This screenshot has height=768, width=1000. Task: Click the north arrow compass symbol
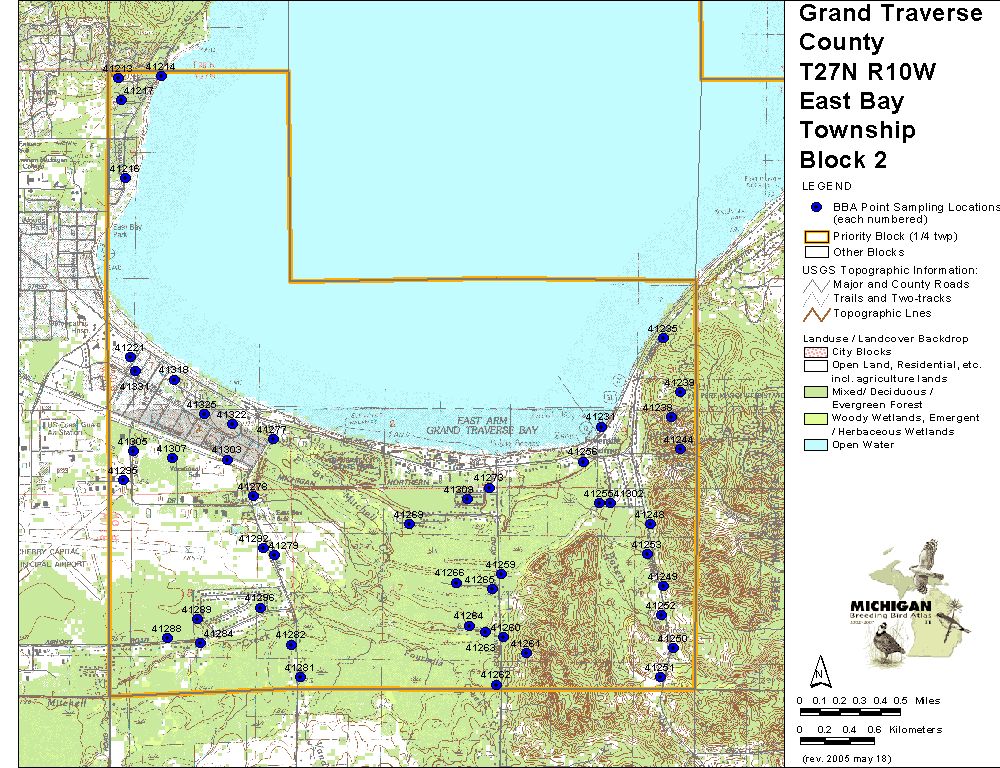click(819, 669)
